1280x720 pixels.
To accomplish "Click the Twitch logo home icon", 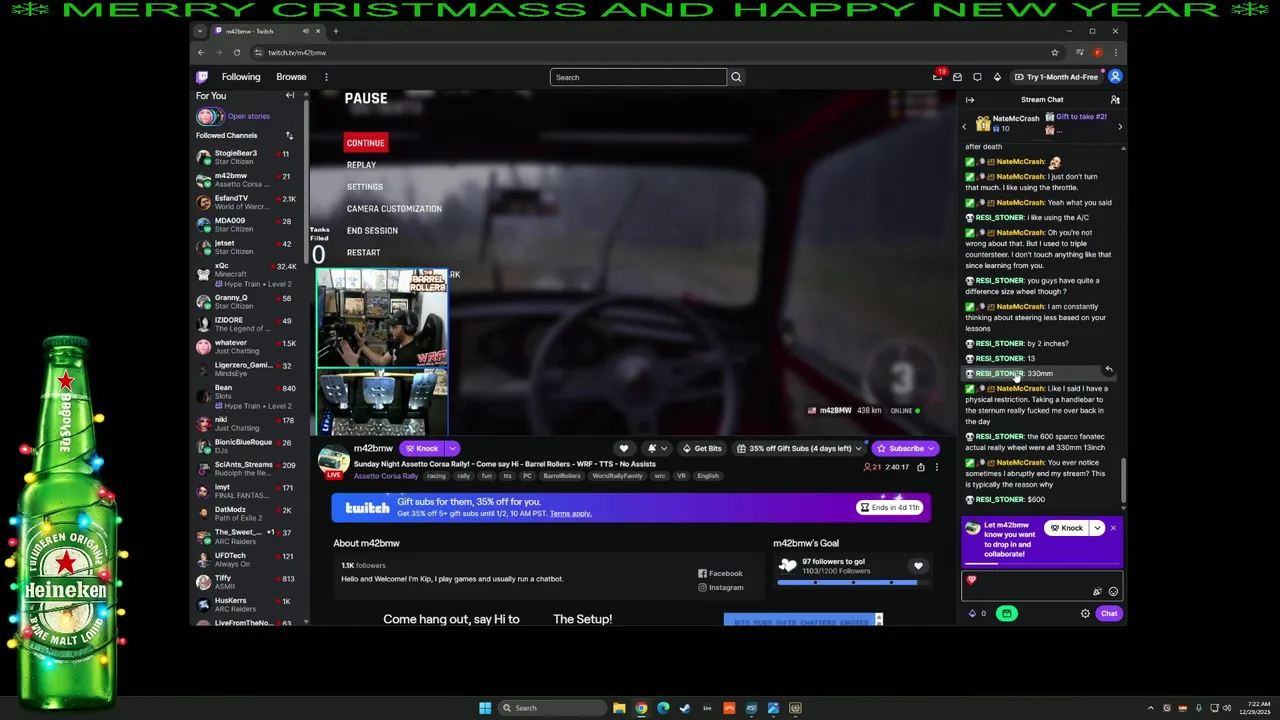I will 202,77.
